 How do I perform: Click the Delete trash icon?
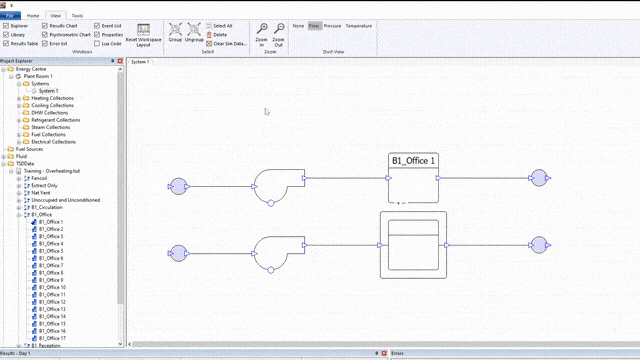209,35
